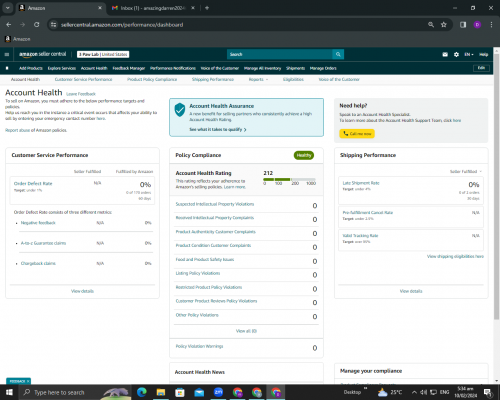Viewport: 500px width, 400px height.
Task: Open See what it takes to qualify
Action: click(x=218, y=129)
